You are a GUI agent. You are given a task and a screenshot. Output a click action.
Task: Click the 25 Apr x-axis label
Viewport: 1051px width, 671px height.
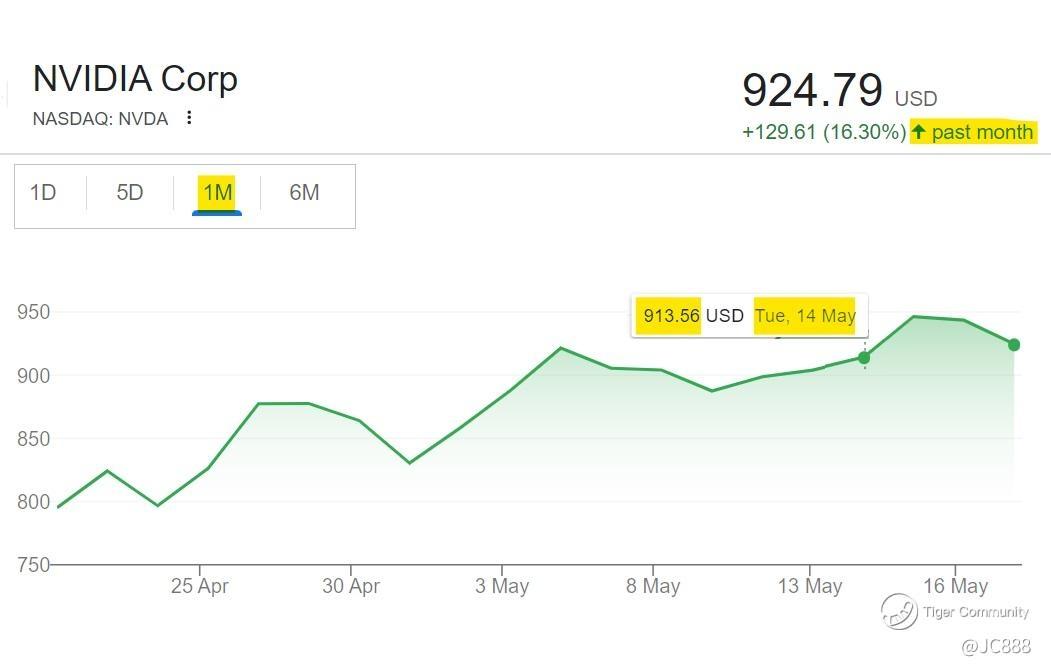[200, 586]
